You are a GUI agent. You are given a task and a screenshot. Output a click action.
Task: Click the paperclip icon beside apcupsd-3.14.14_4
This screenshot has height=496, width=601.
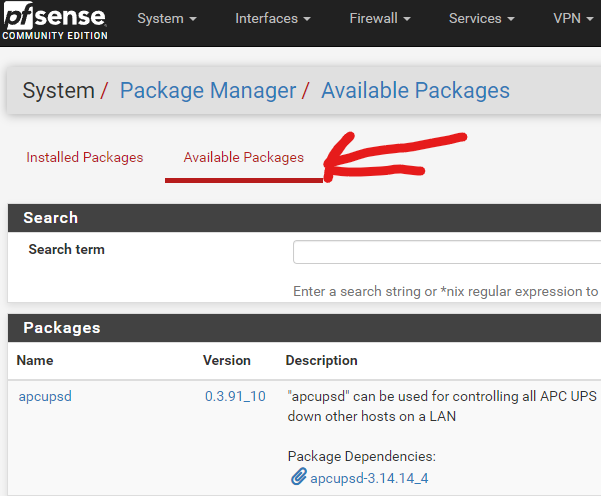click(298, 477)
